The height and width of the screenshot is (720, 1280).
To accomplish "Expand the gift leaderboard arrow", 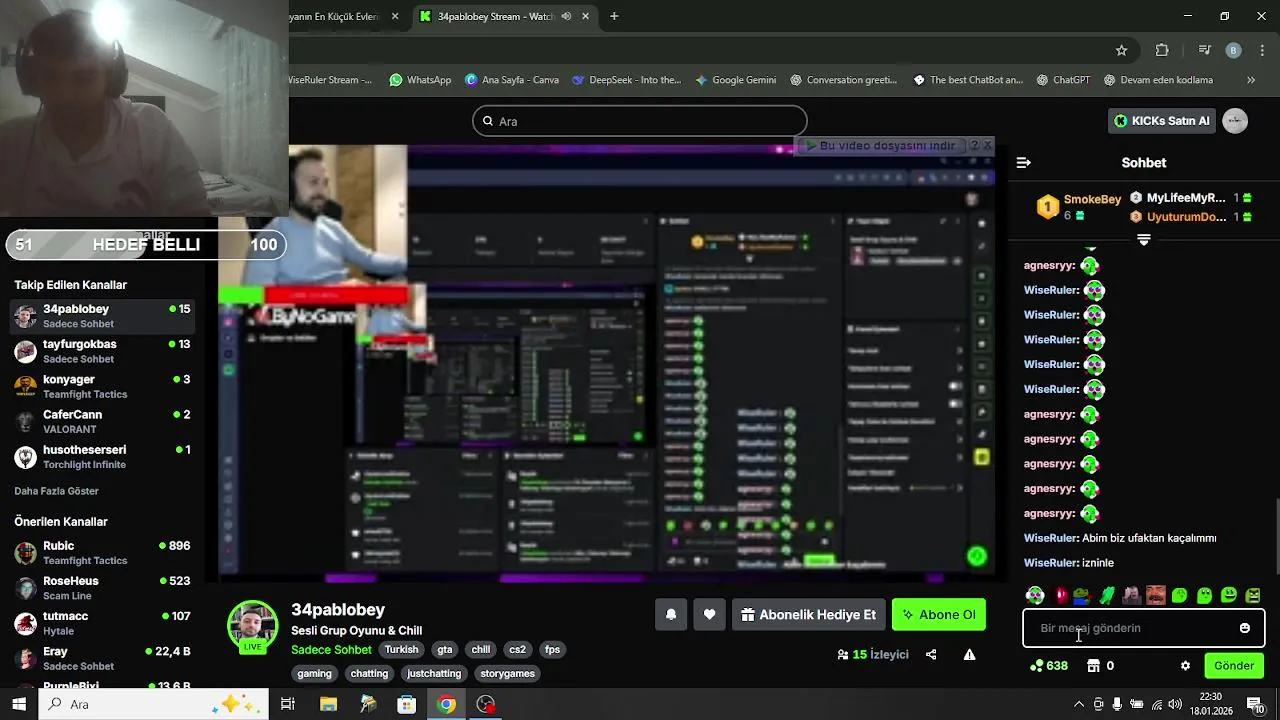I will point(1144,240).
